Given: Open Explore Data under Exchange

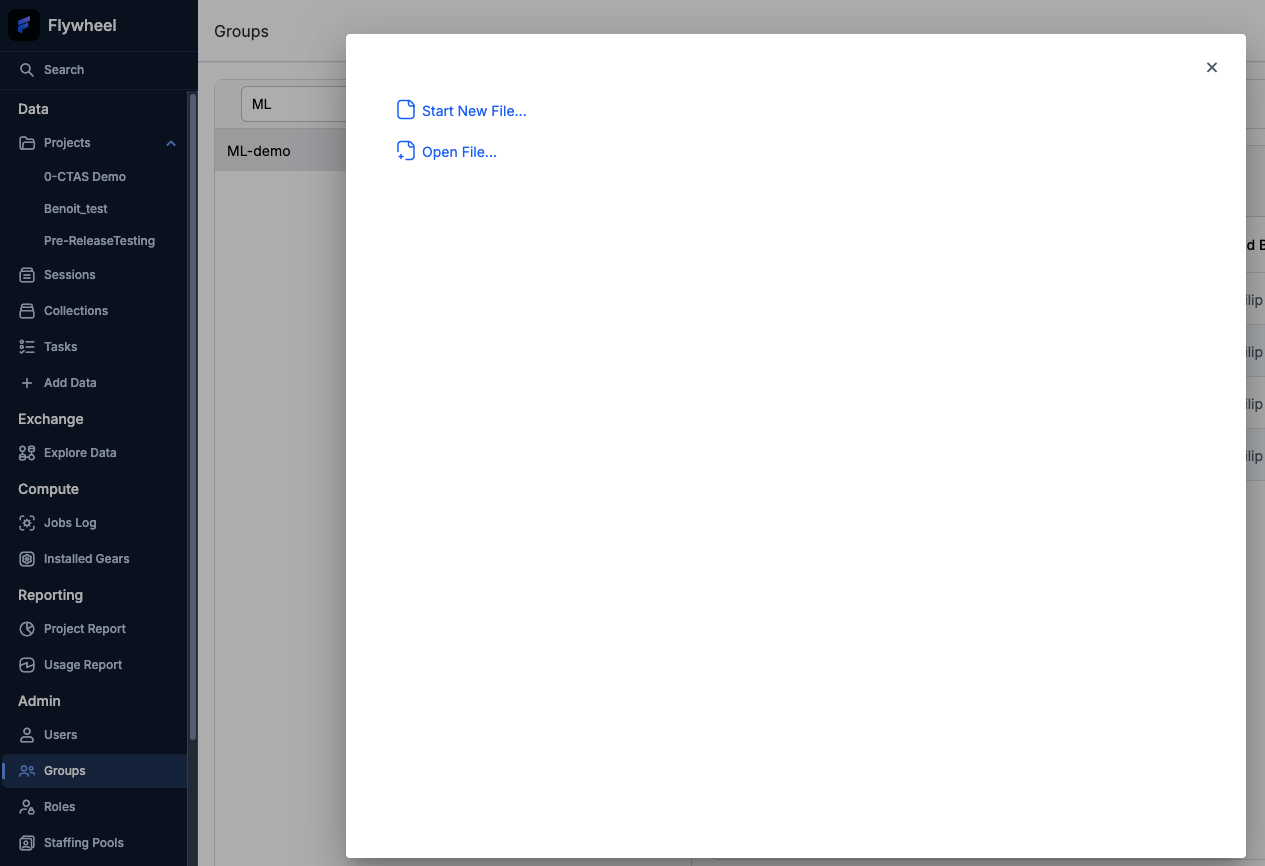Looking at the screenshot, I should click(26, 452).
